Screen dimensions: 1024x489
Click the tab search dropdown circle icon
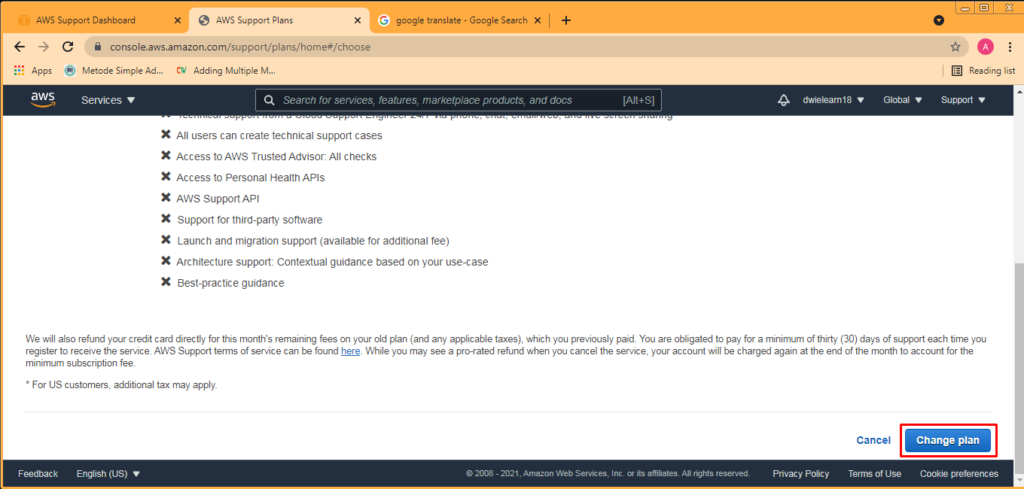pos(938,20)
